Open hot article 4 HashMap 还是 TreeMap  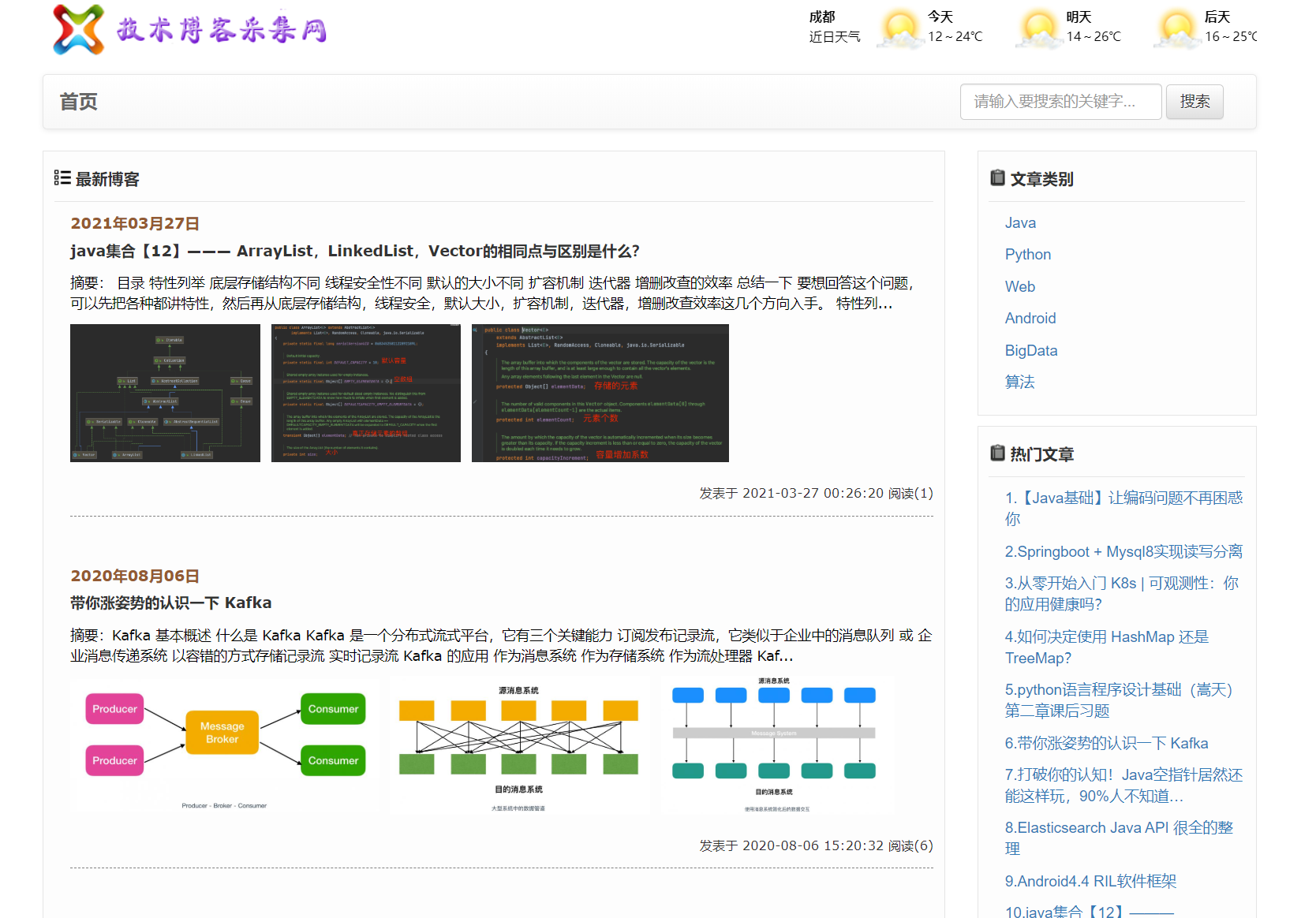click(x=1107, y=647)
